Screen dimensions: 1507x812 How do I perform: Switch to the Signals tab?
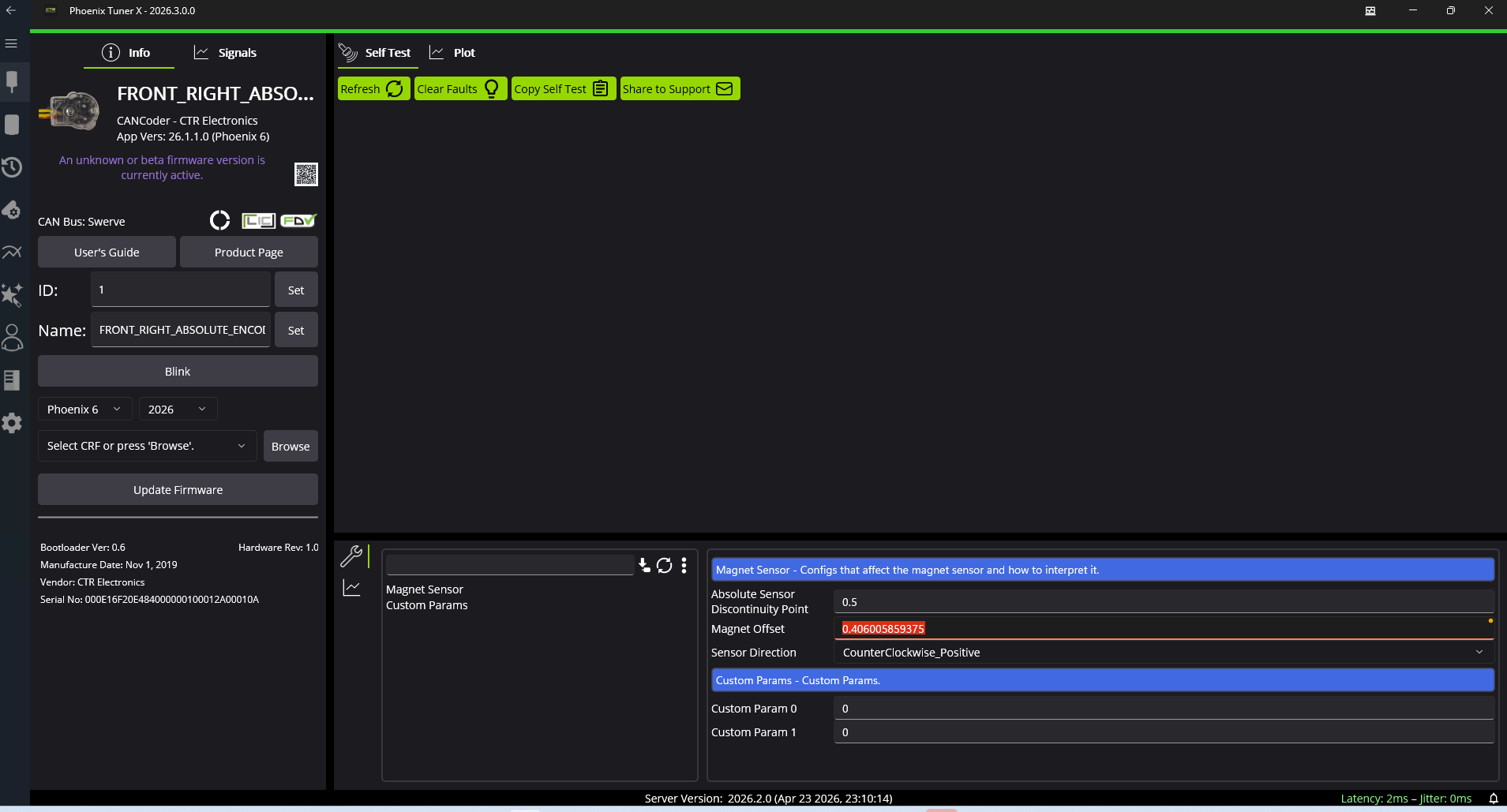[226, 52]
